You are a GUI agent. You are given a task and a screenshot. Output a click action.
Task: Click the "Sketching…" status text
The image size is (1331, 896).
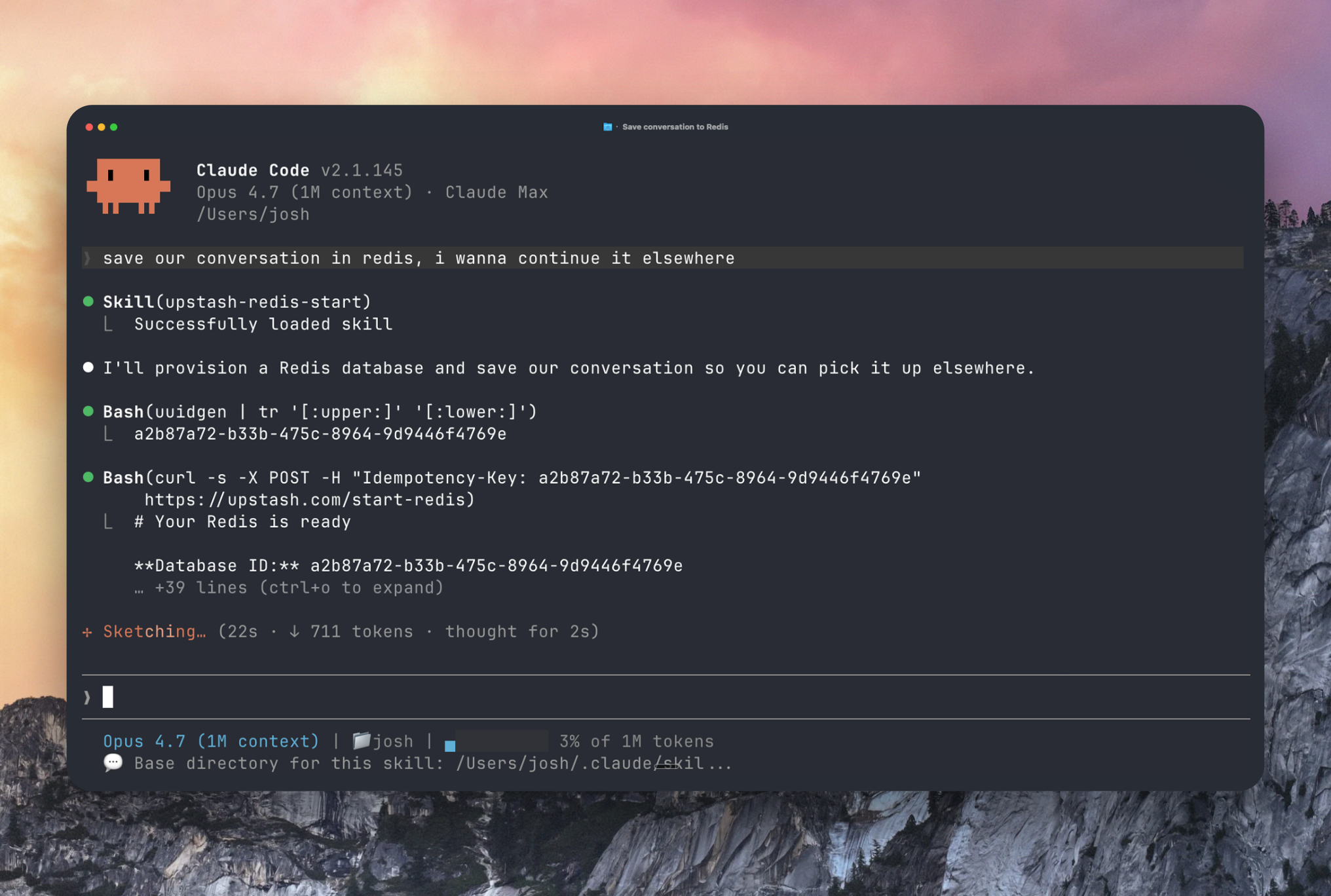click(x=155, y=631)
